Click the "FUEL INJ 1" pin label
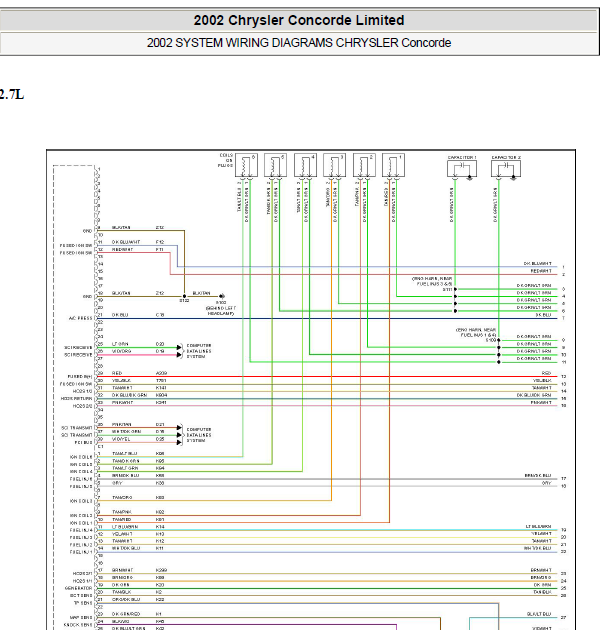 coord(81,552)
